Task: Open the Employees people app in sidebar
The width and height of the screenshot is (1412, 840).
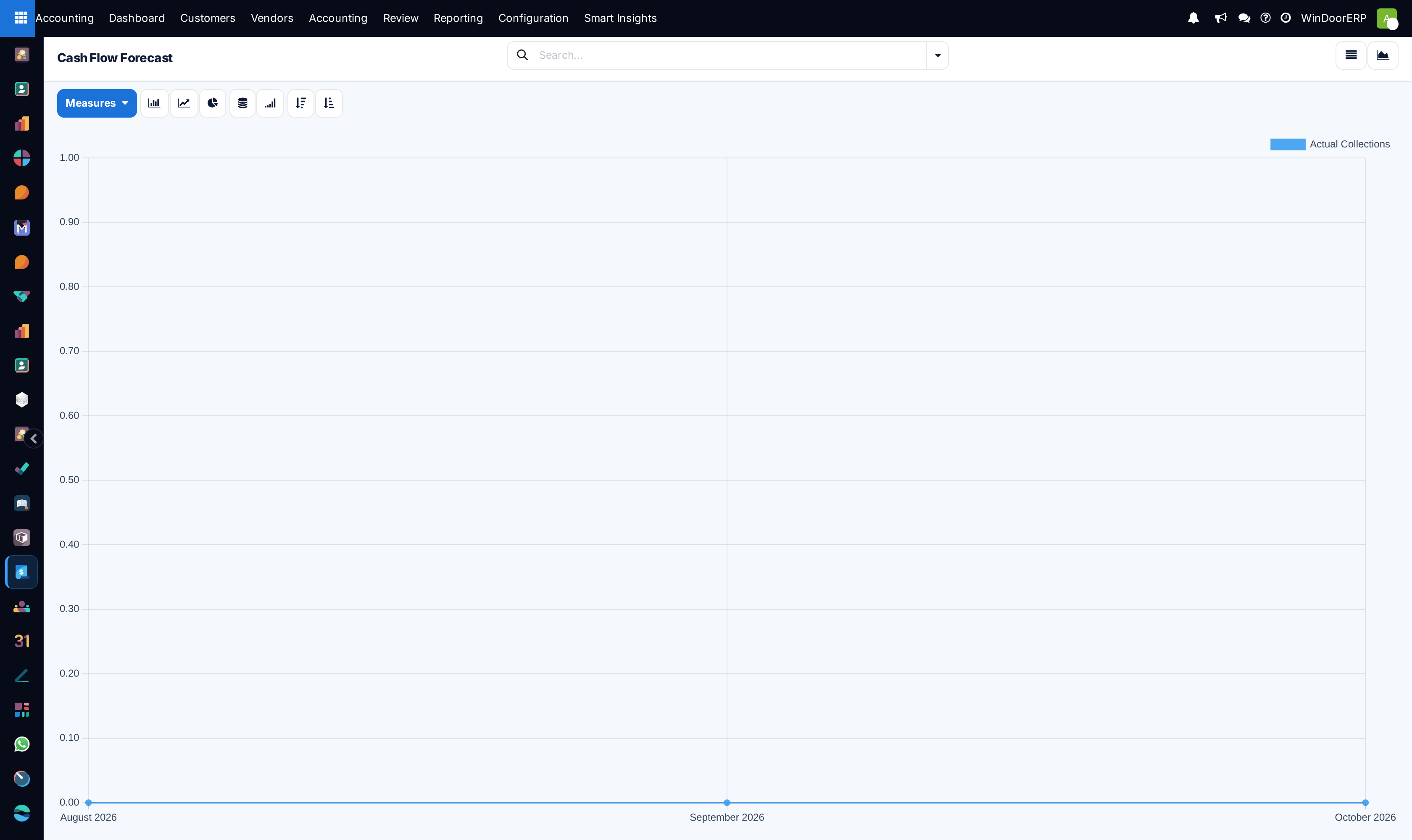Action: [21, 607]
